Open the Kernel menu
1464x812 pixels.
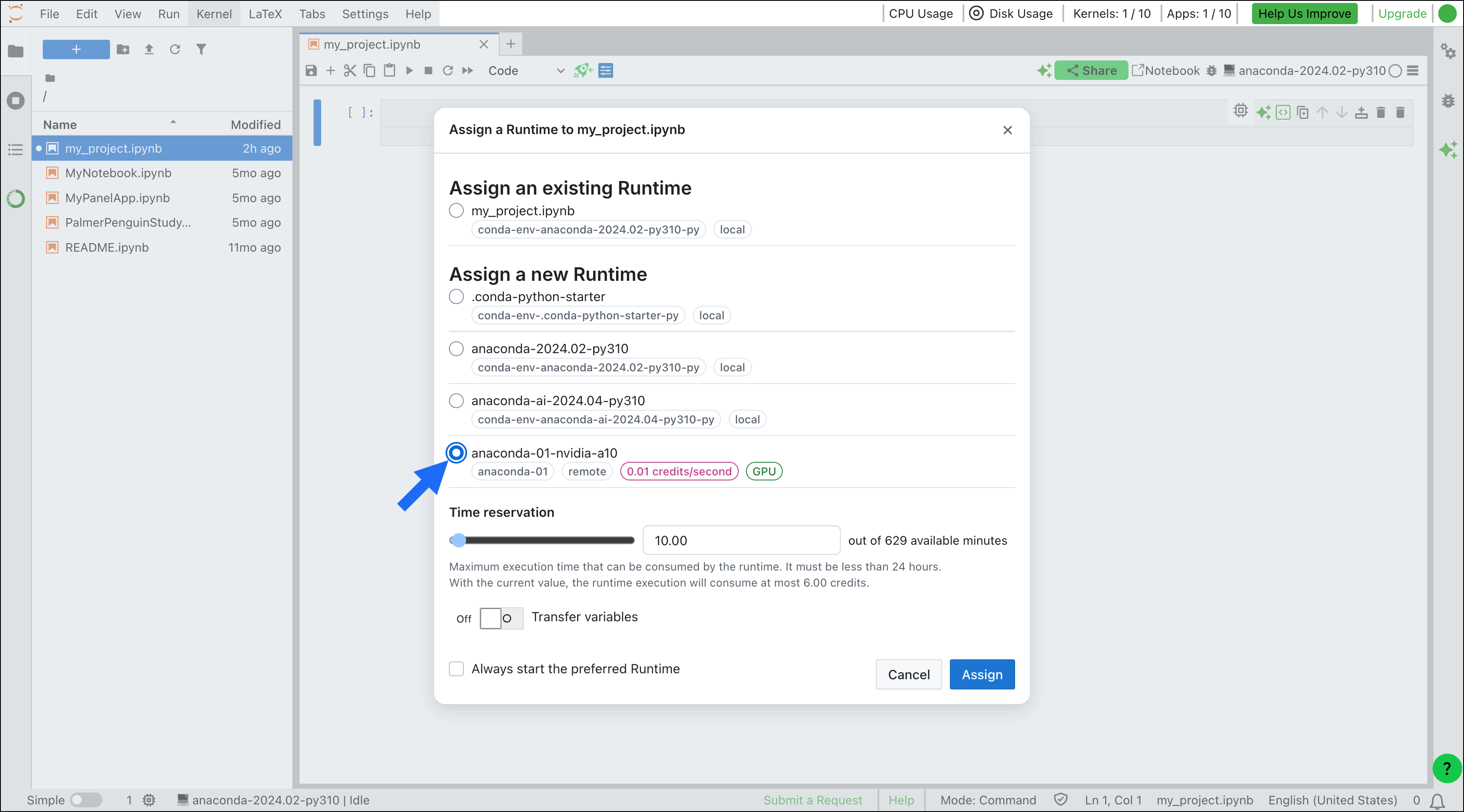pyautogui.click(x=214, y=14)
